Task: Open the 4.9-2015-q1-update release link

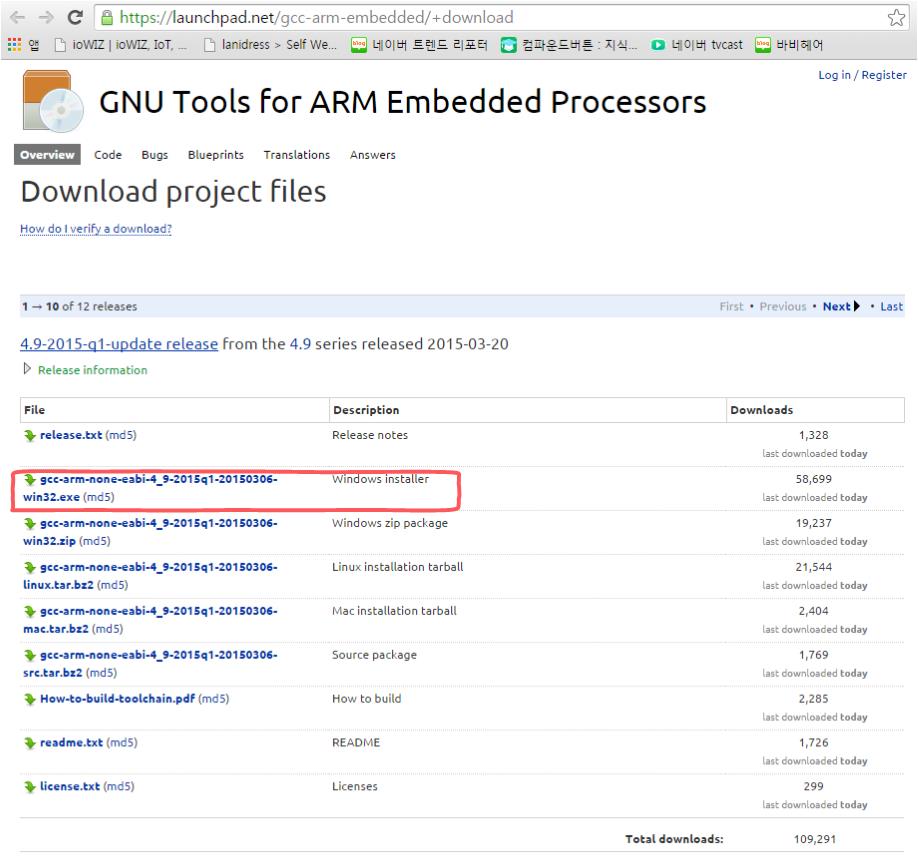Action: pos(119,344)
